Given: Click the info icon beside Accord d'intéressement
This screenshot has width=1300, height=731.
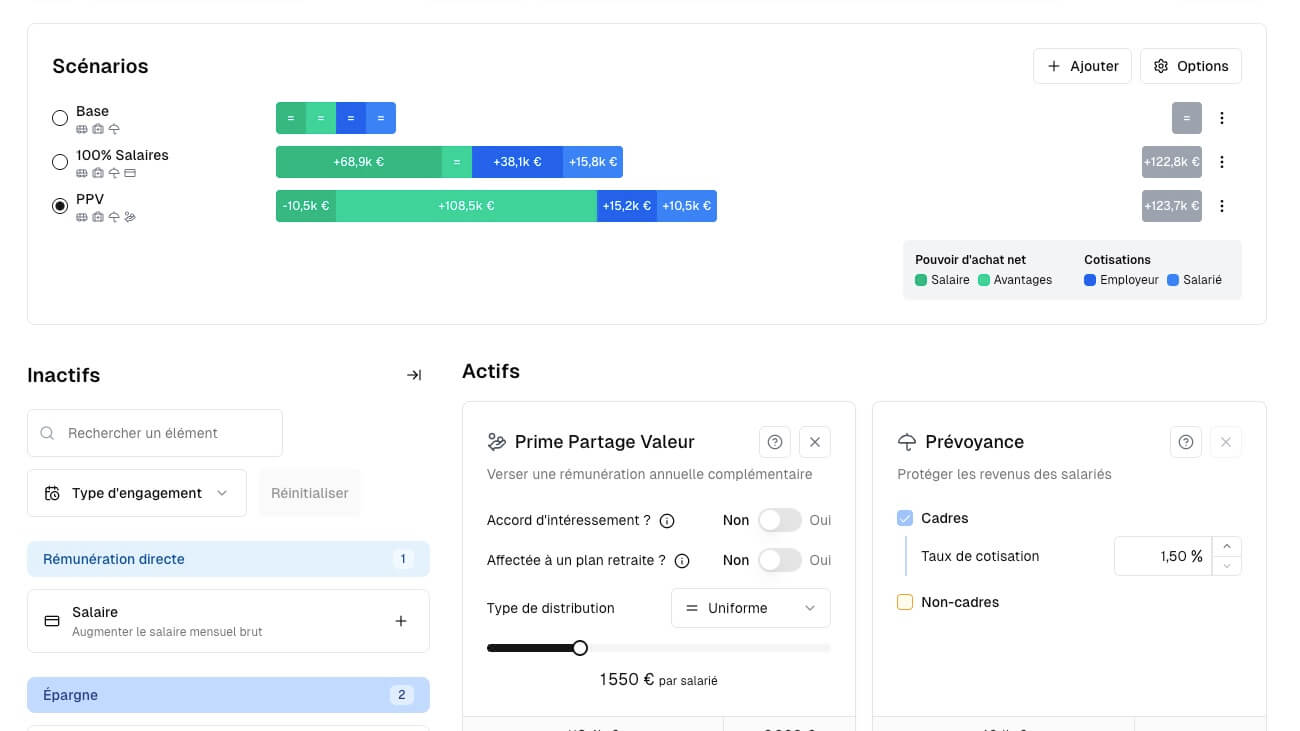Looking at the screenshot, I should (667, 520).
